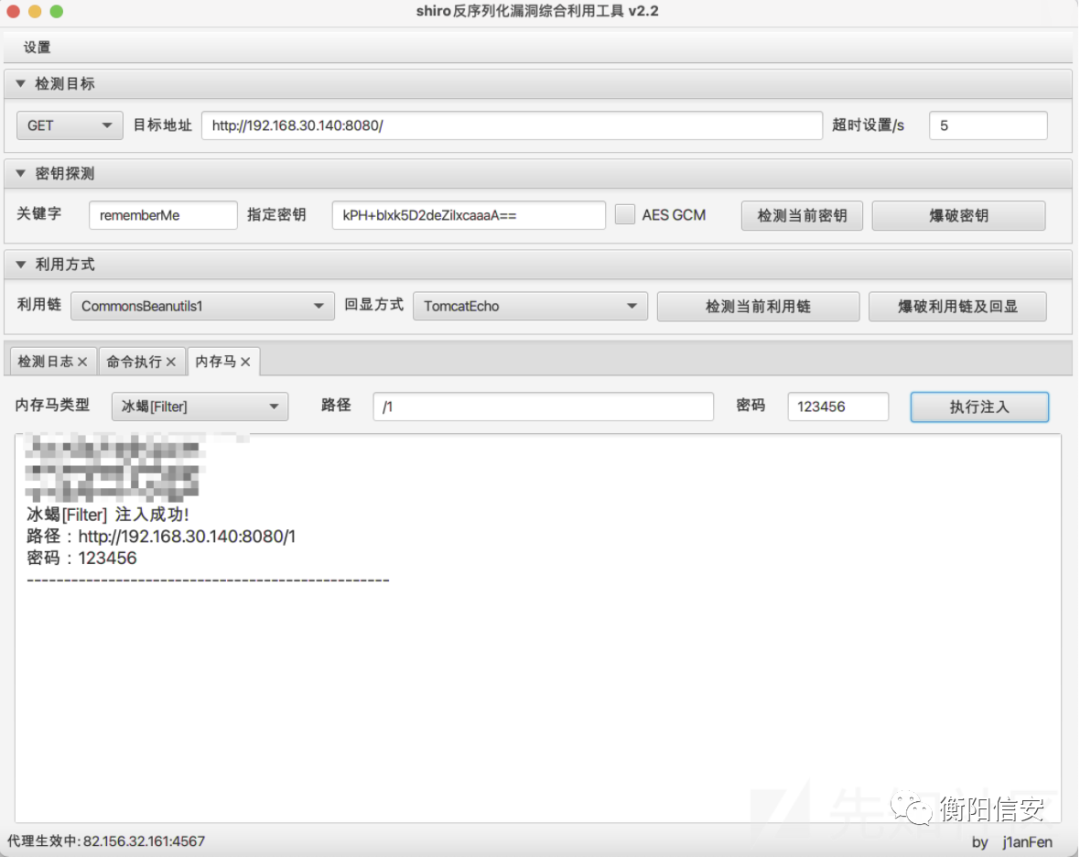
Task: Click the 密码：123456 output line
Action: (x=81, y=558)
